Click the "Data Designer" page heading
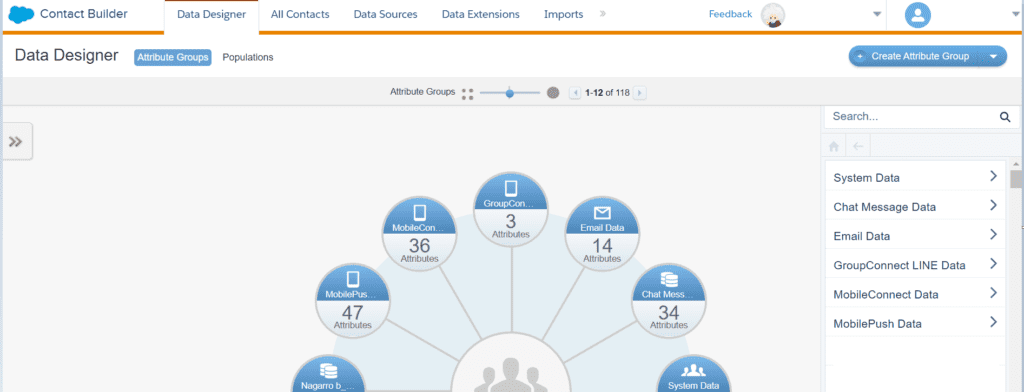Image resolution: width=1024 pixels, height=392 pixels. point(67,56)
